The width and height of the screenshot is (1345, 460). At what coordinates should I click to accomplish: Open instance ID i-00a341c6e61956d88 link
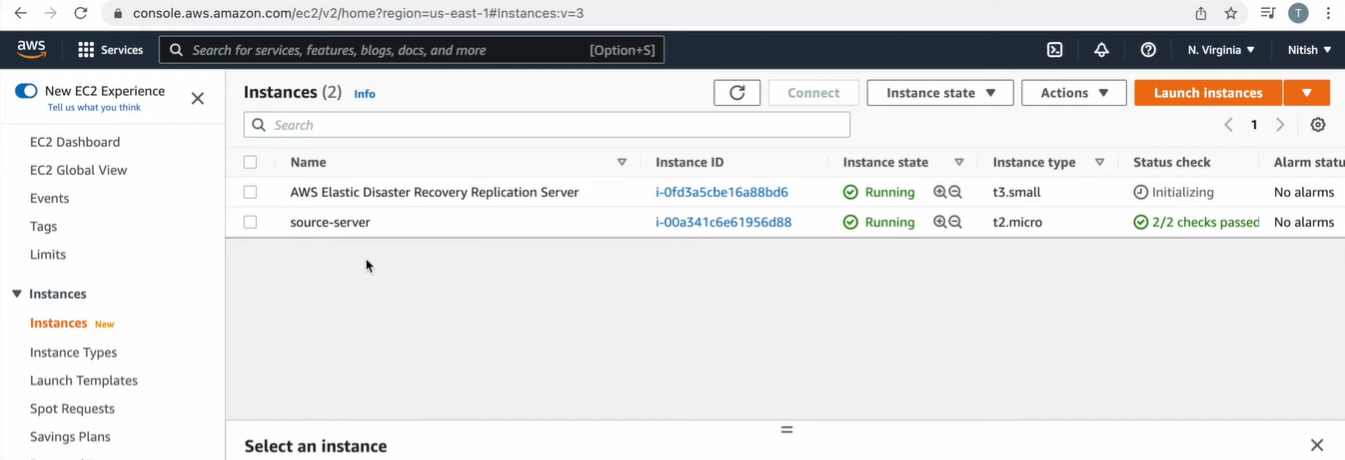coord(724,222)
